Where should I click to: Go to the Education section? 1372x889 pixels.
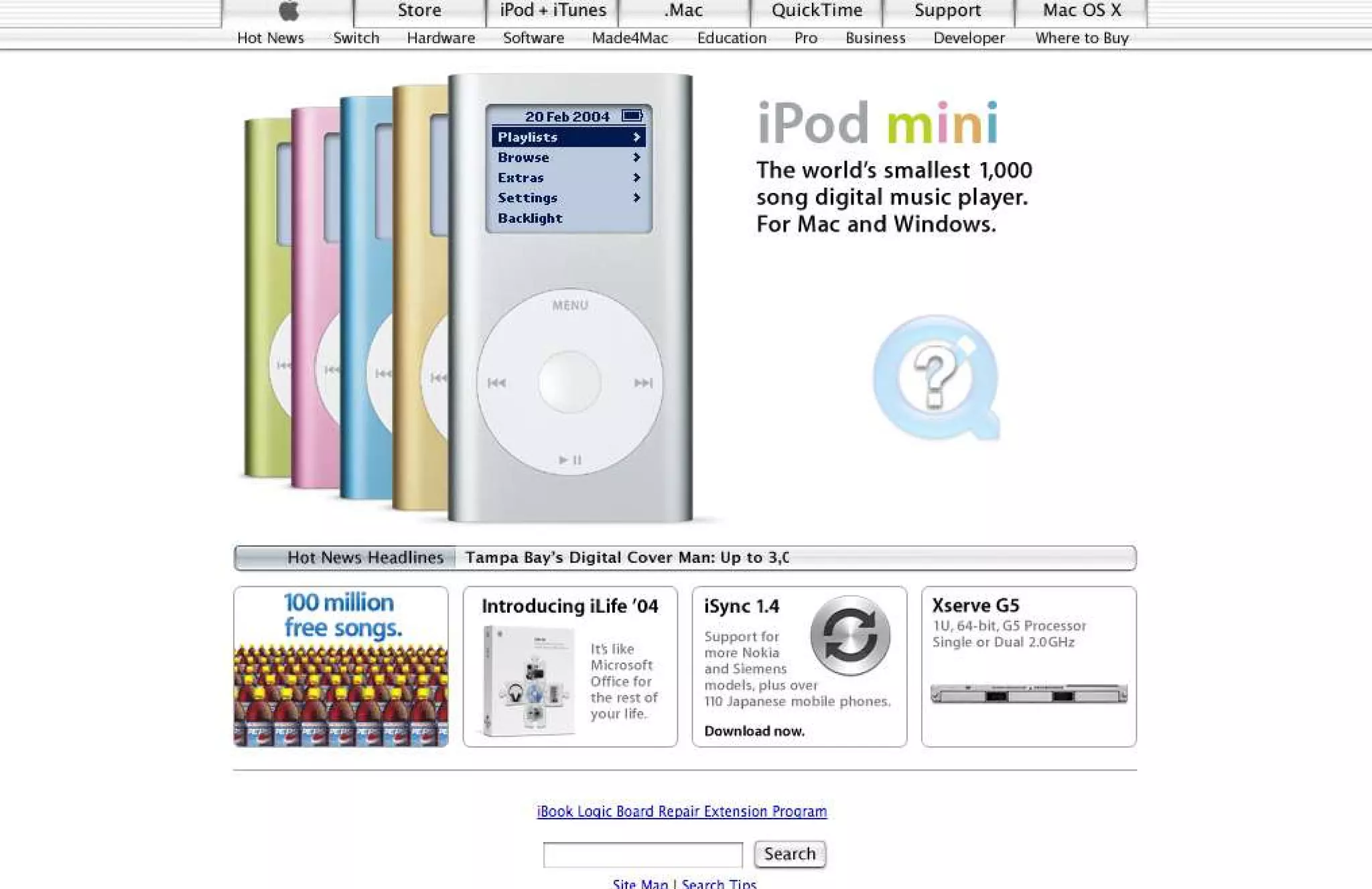coord(732,38)
